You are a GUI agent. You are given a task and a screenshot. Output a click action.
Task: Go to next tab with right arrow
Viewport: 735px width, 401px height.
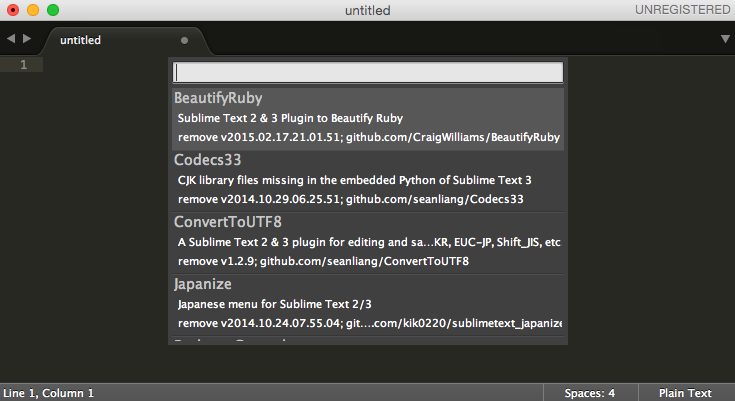[x=27, y=38]
